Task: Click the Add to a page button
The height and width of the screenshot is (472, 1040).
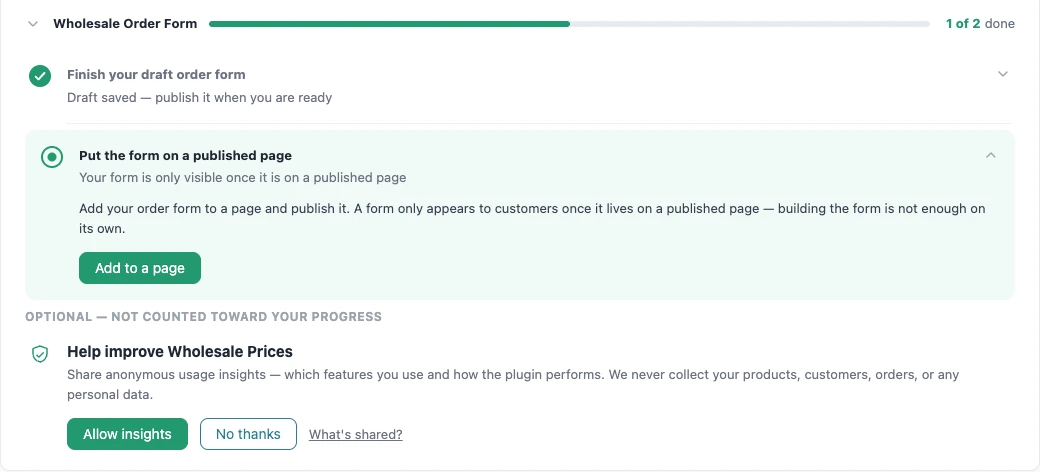Action: (140, 268)
